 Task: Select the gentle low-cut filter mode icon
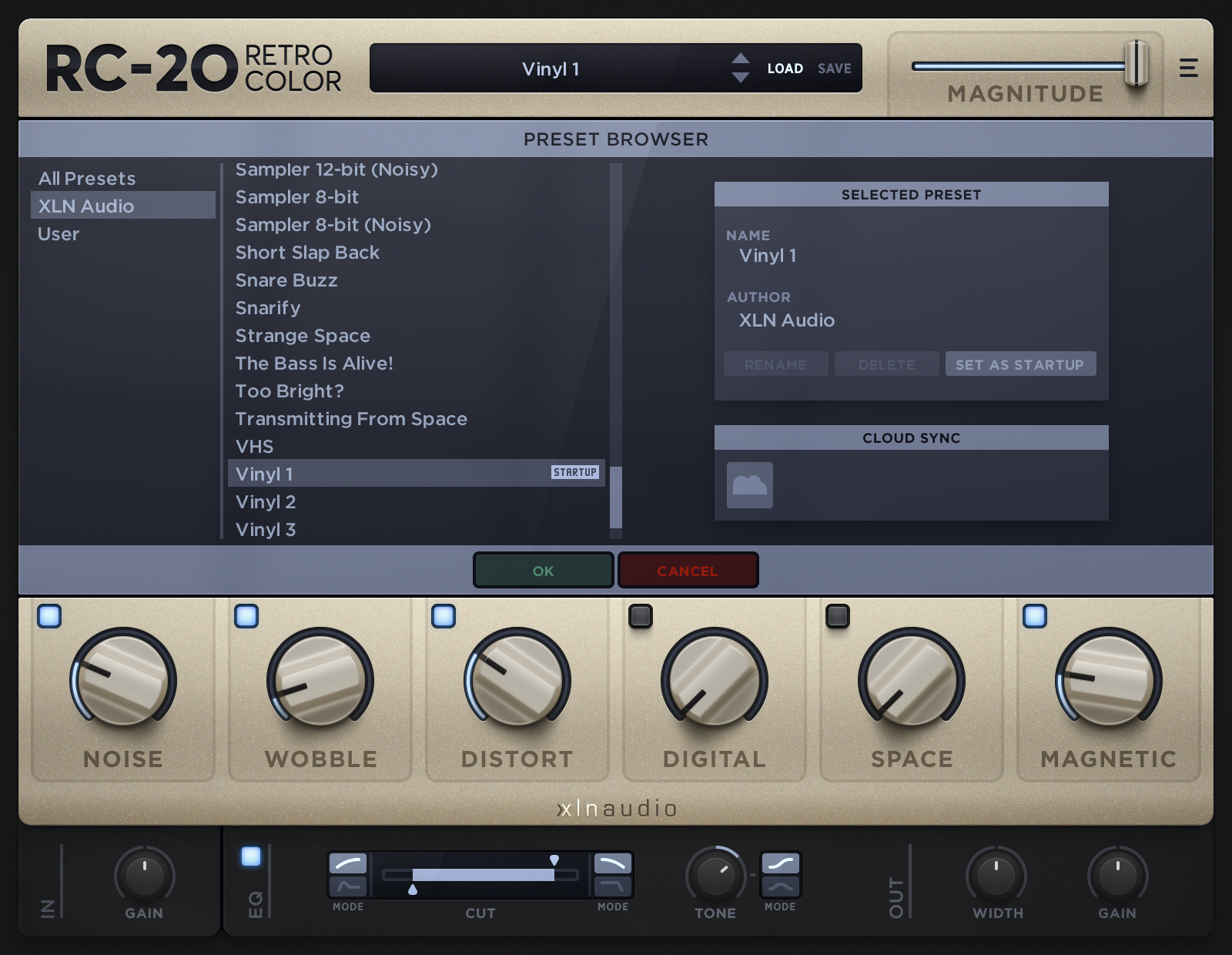click(348, 863)
